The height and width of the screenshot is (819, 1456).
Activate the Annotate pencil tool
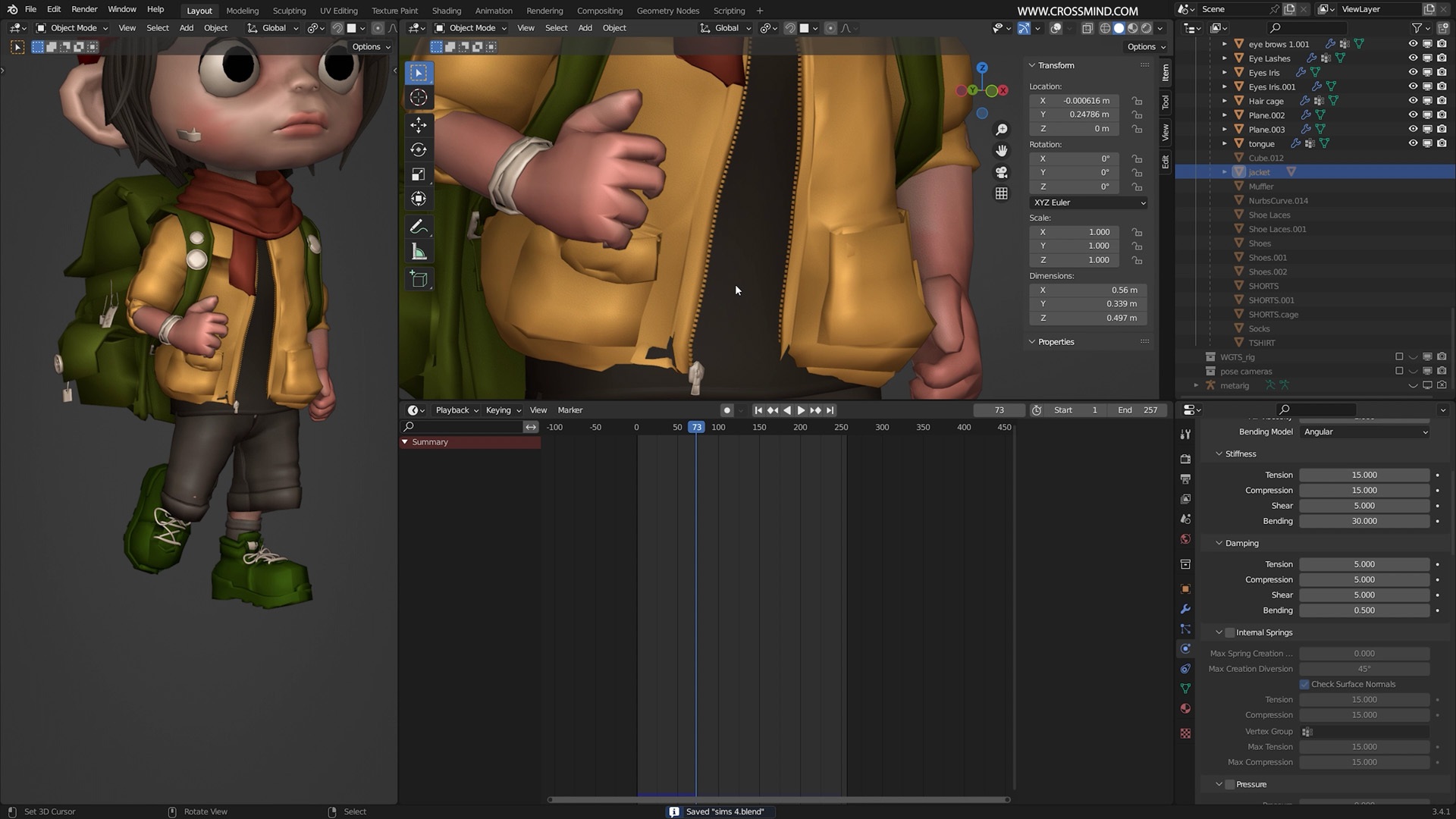[x=419, y=227]
